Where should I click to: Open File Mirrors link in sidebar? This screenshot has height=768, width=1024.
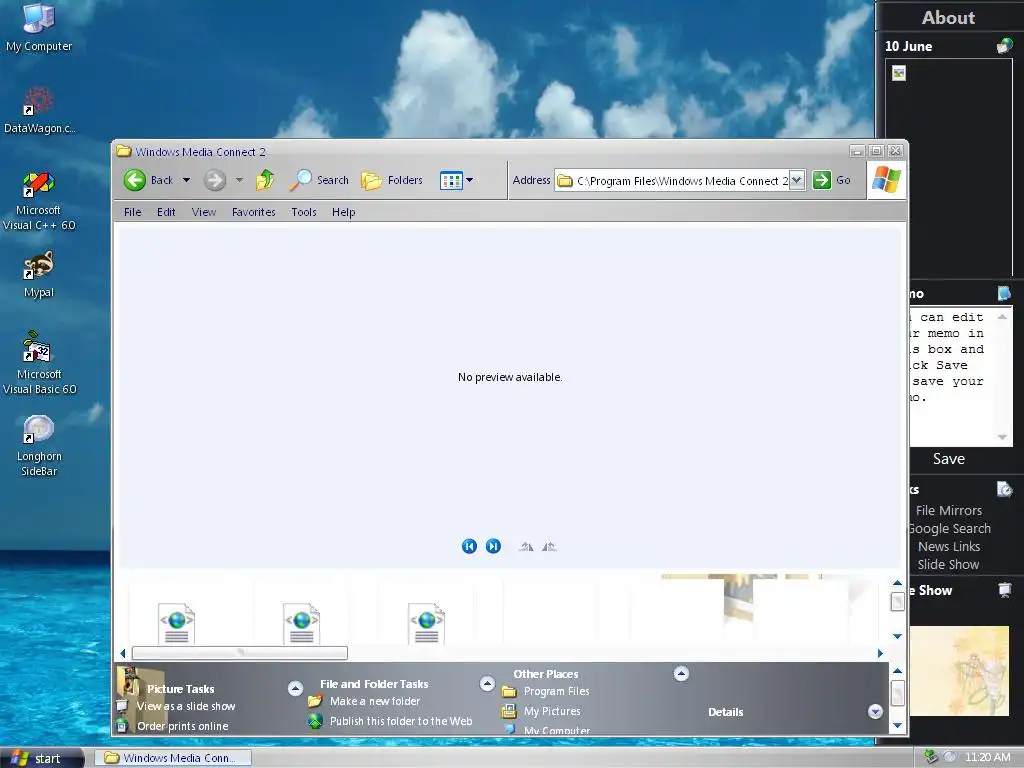[948, 510]
